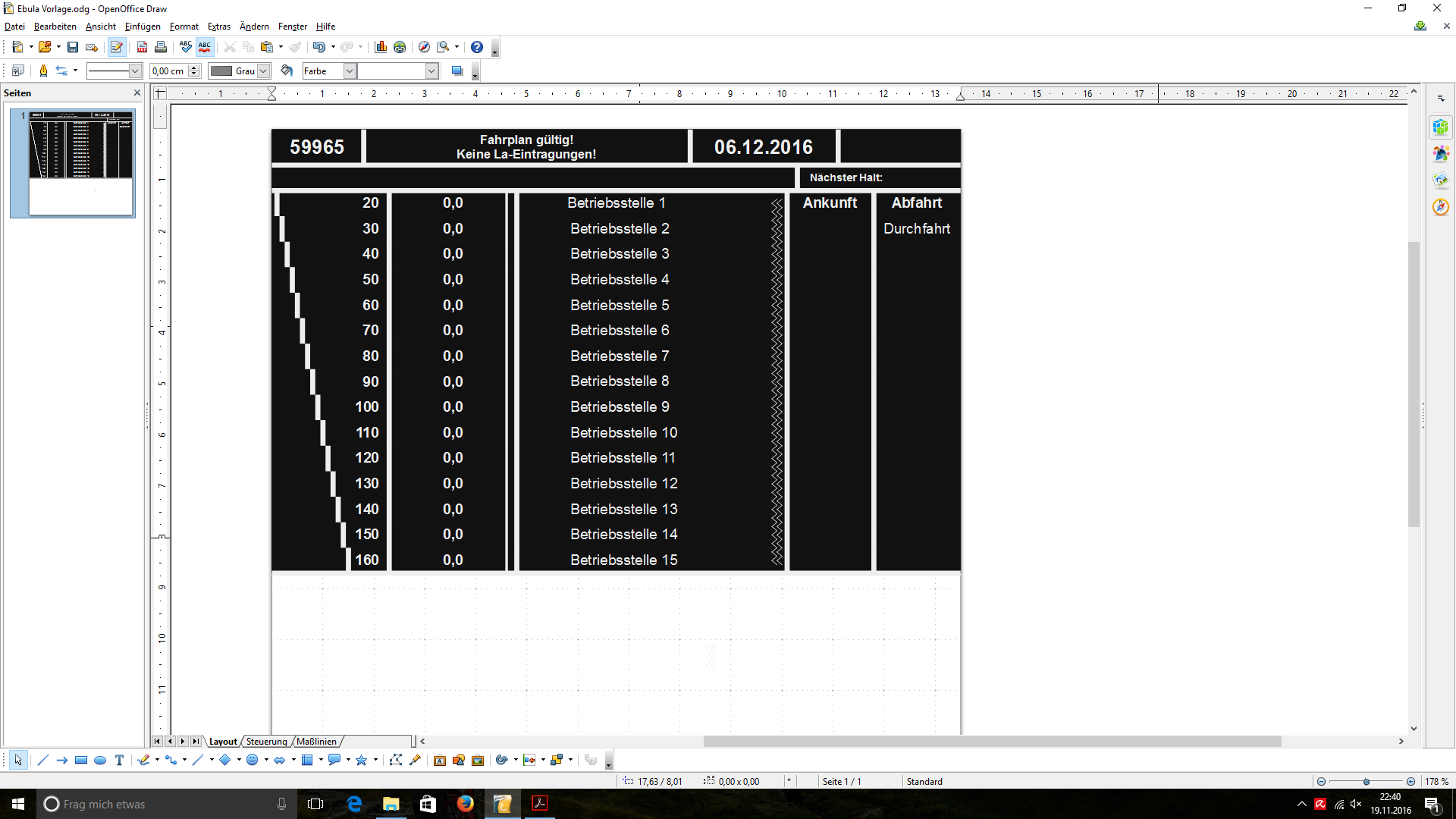Image resolution: width=1456 pixels, height=819 pixels.
Task: Click the Insert Chart icon
Action: 381,47
